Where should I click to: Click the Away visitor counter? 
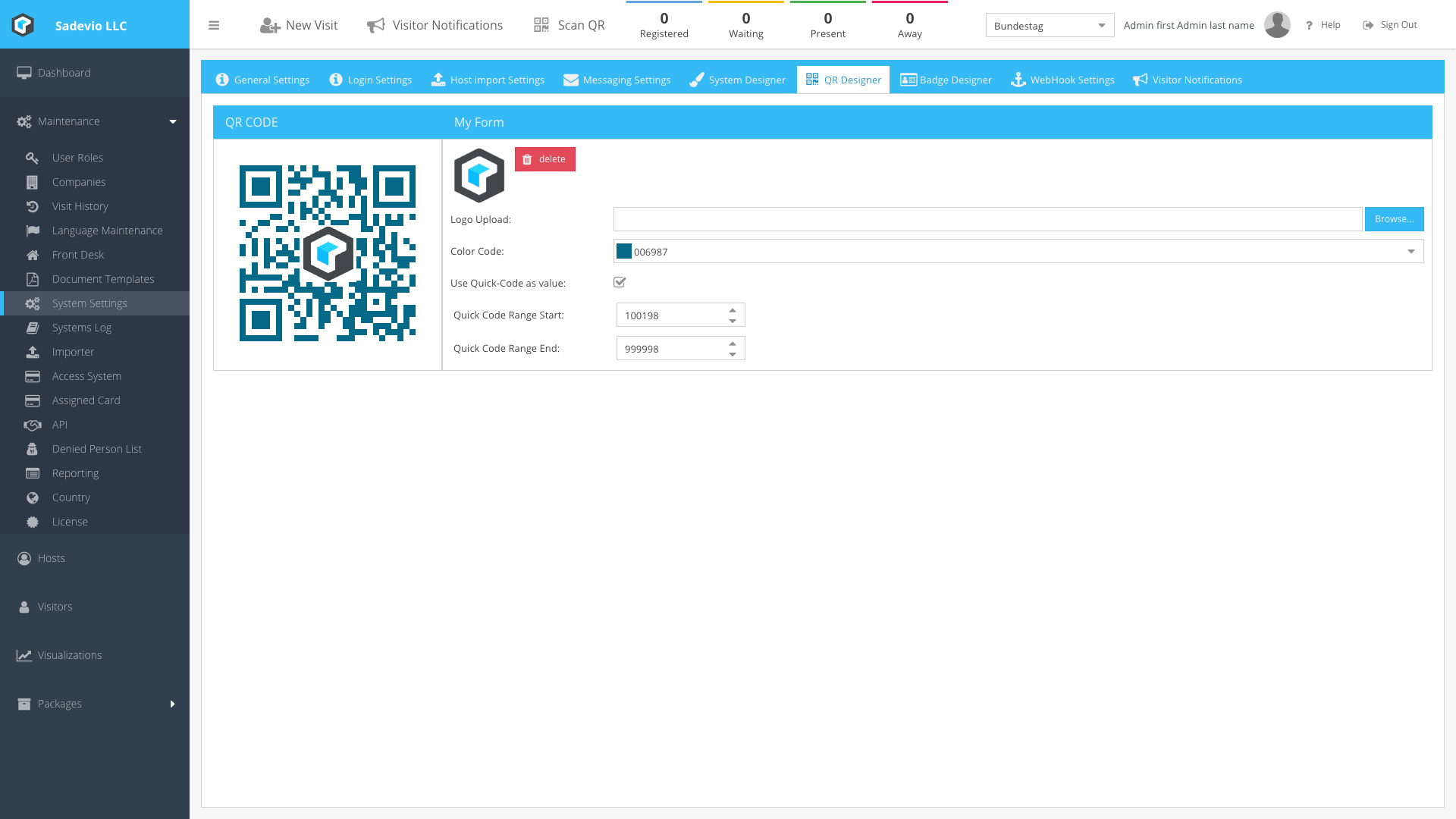(x=910, y=25)
